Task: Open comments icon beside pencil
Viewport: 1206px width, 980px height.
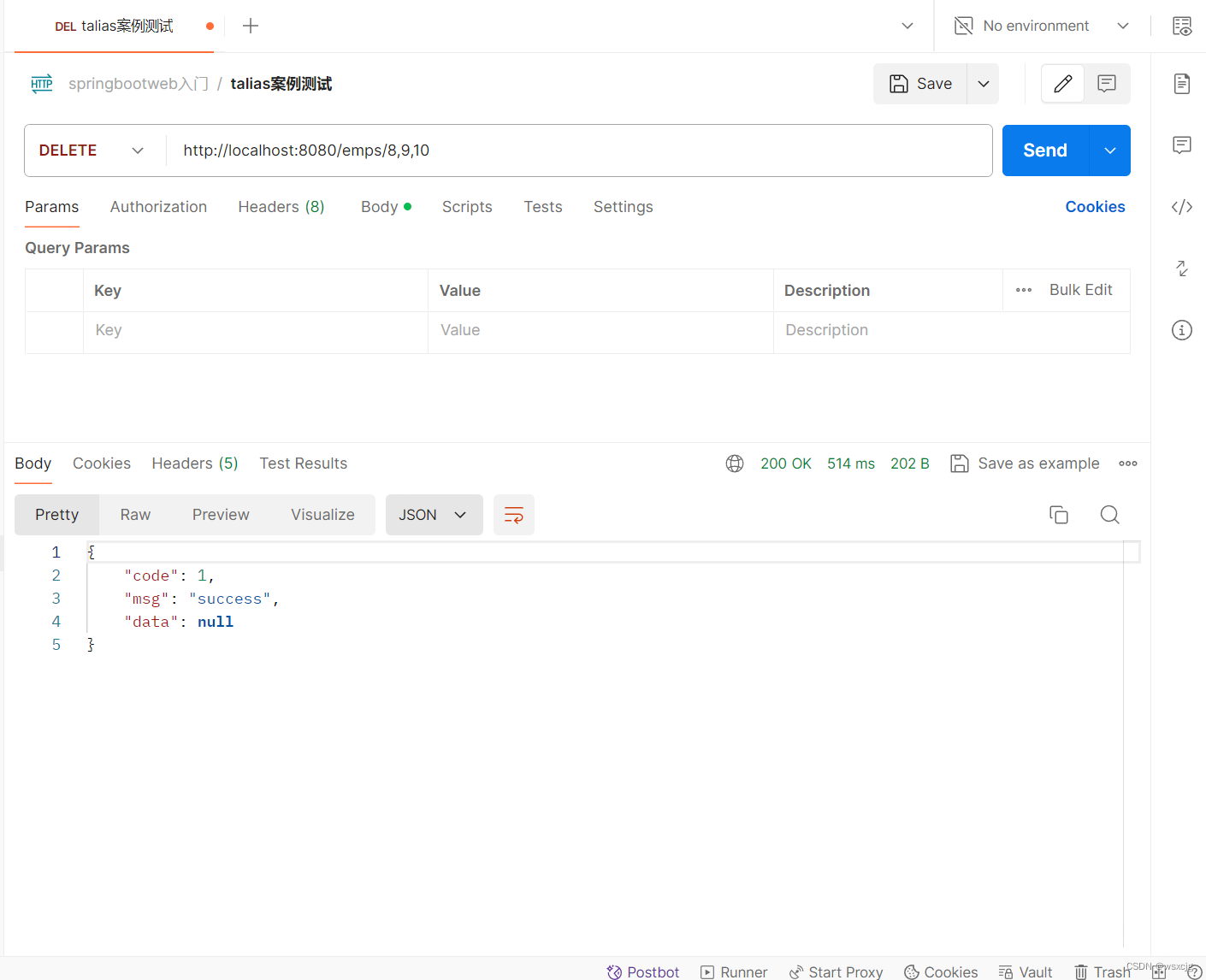Action: (1107, 84)
